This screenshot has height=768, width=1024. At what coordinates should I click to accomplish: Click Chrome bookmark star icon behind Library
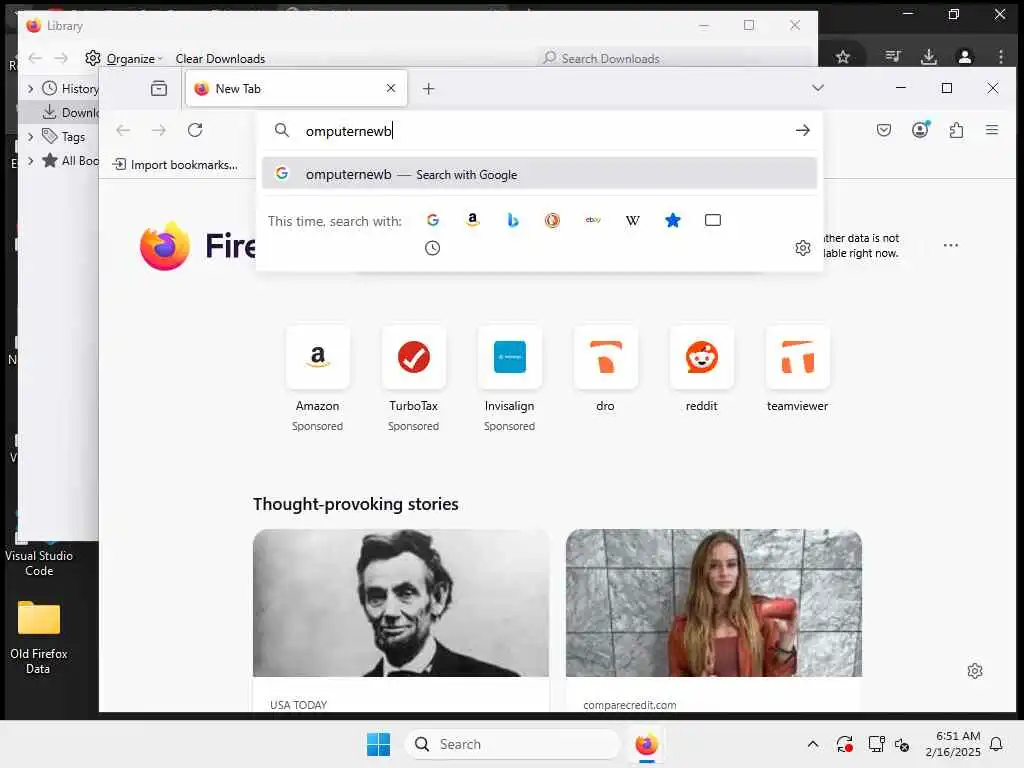[x=843, y=57]
